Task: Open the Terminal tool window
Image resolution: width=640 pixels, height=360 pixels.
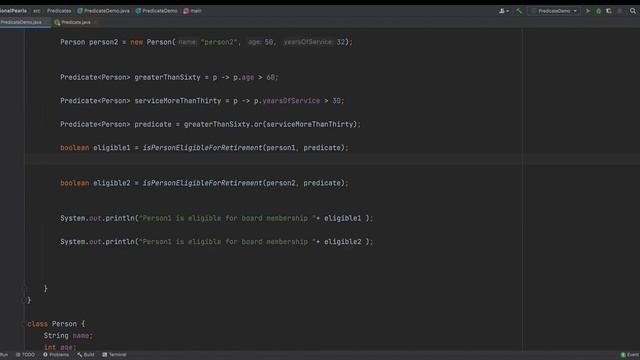Action: pos(114,355)
